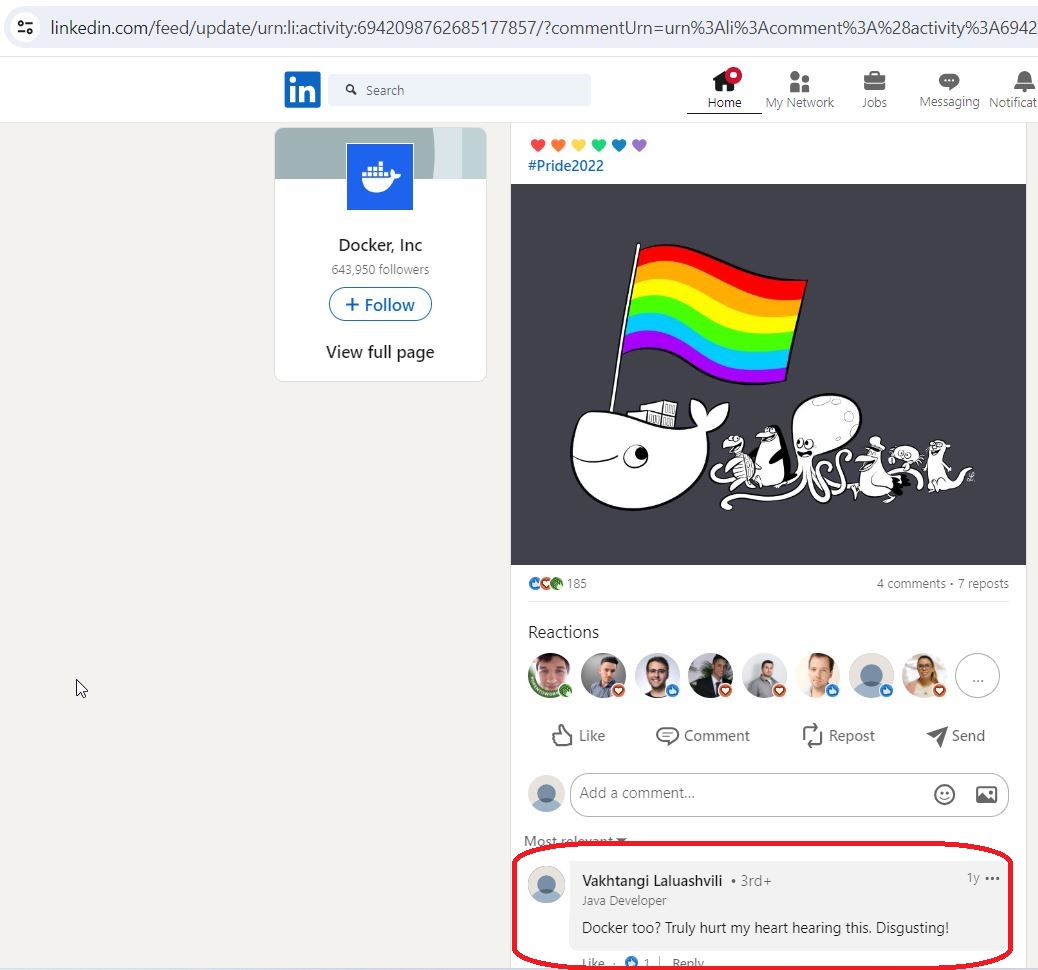Click the Search input field
1038x970 pixels.
pyautogui.click(x=459, y=90)
